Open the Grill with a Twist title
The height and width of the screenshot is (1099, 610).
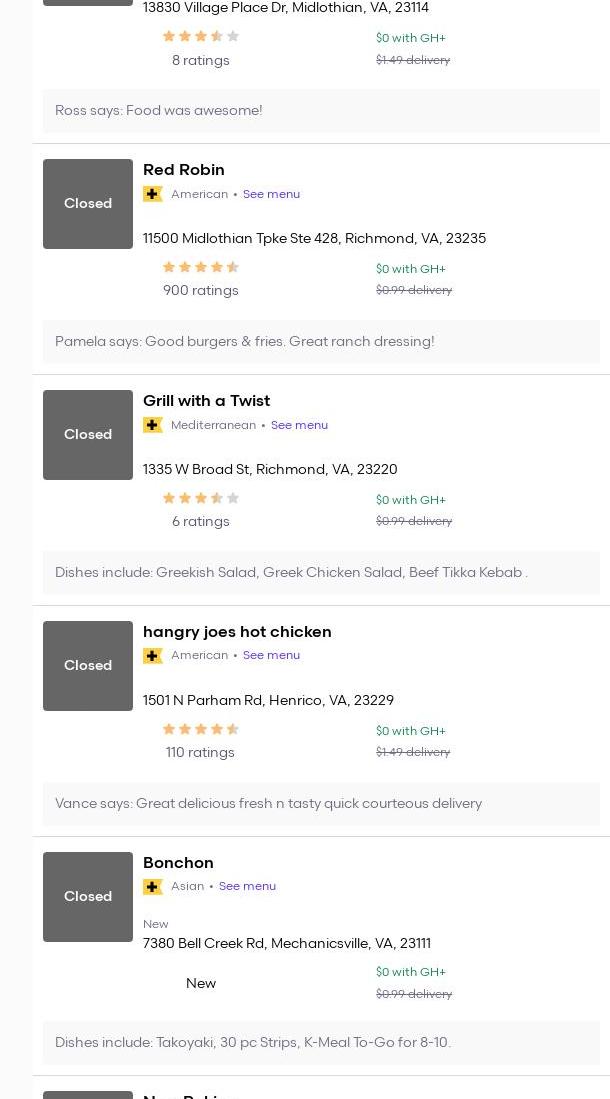point(206,401)
